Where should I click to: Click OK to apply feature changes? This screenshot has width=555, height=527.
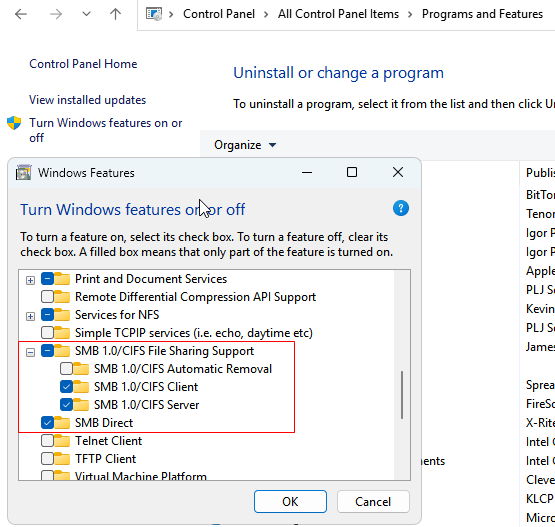click(290, 502)
